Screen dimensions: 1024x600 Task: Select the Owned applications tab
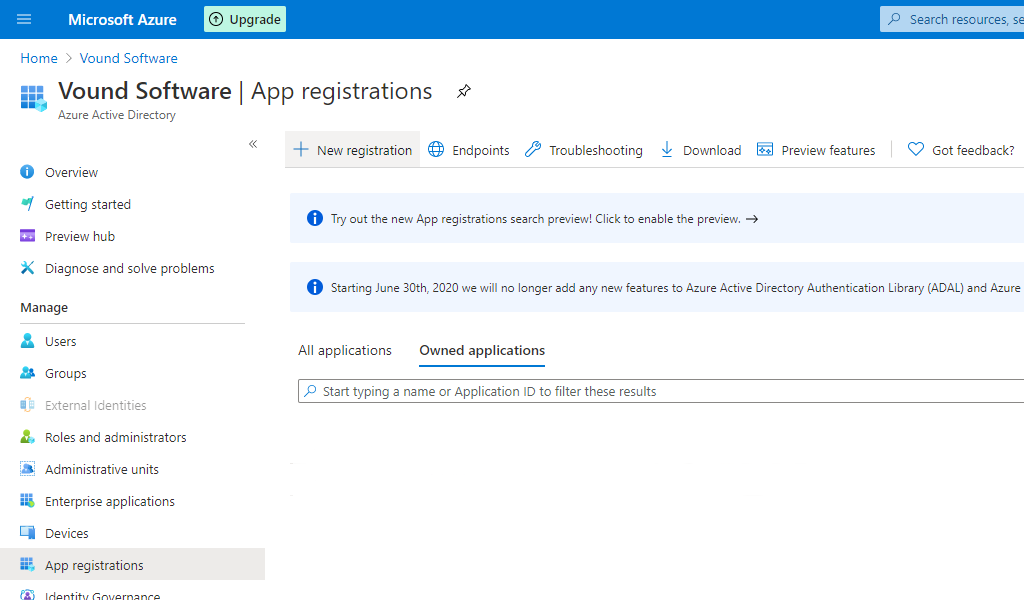pyautogui.click(x=481, y=350)
